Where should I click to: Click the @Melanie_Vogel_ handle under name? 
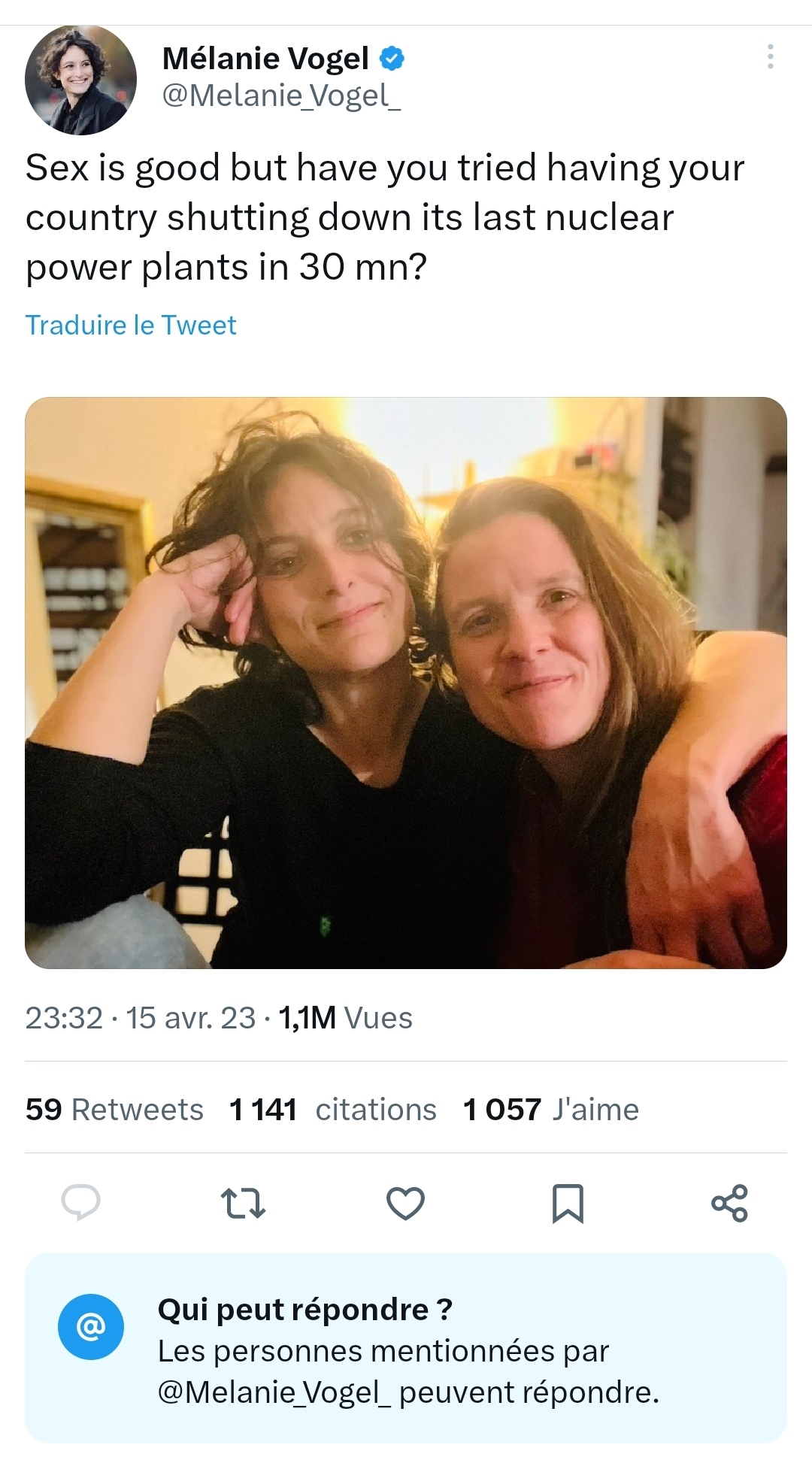tap(281, 95)
